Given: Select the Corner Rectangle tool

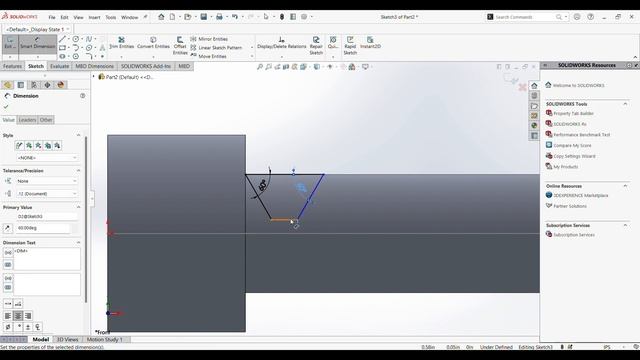Looking at the screenshot, I should click(x=62, y=48).
